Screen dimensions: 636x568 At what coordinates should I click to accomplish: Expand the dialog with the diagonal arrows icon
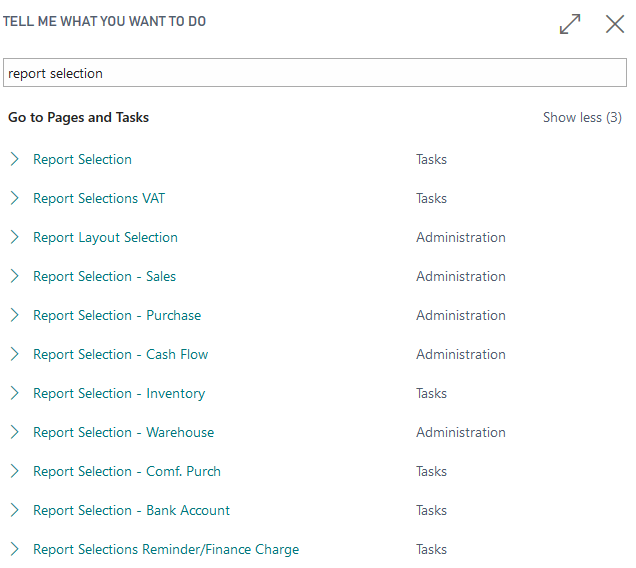coord(569,24)
